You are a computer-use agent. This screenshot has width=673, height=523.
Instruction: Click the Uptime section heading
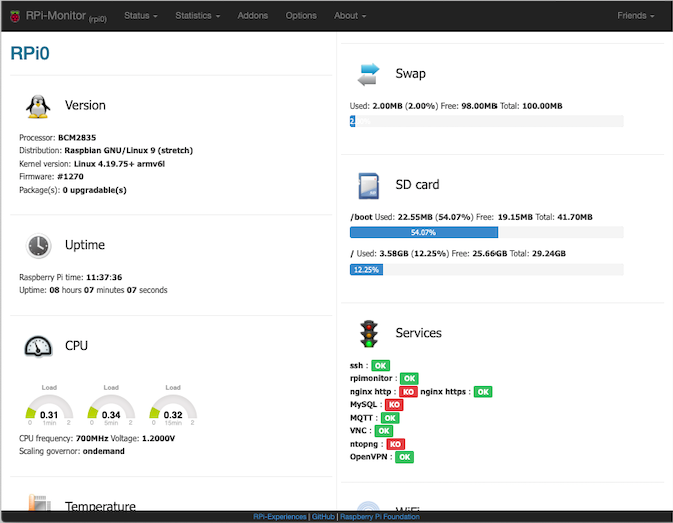(x=85, y=245)
